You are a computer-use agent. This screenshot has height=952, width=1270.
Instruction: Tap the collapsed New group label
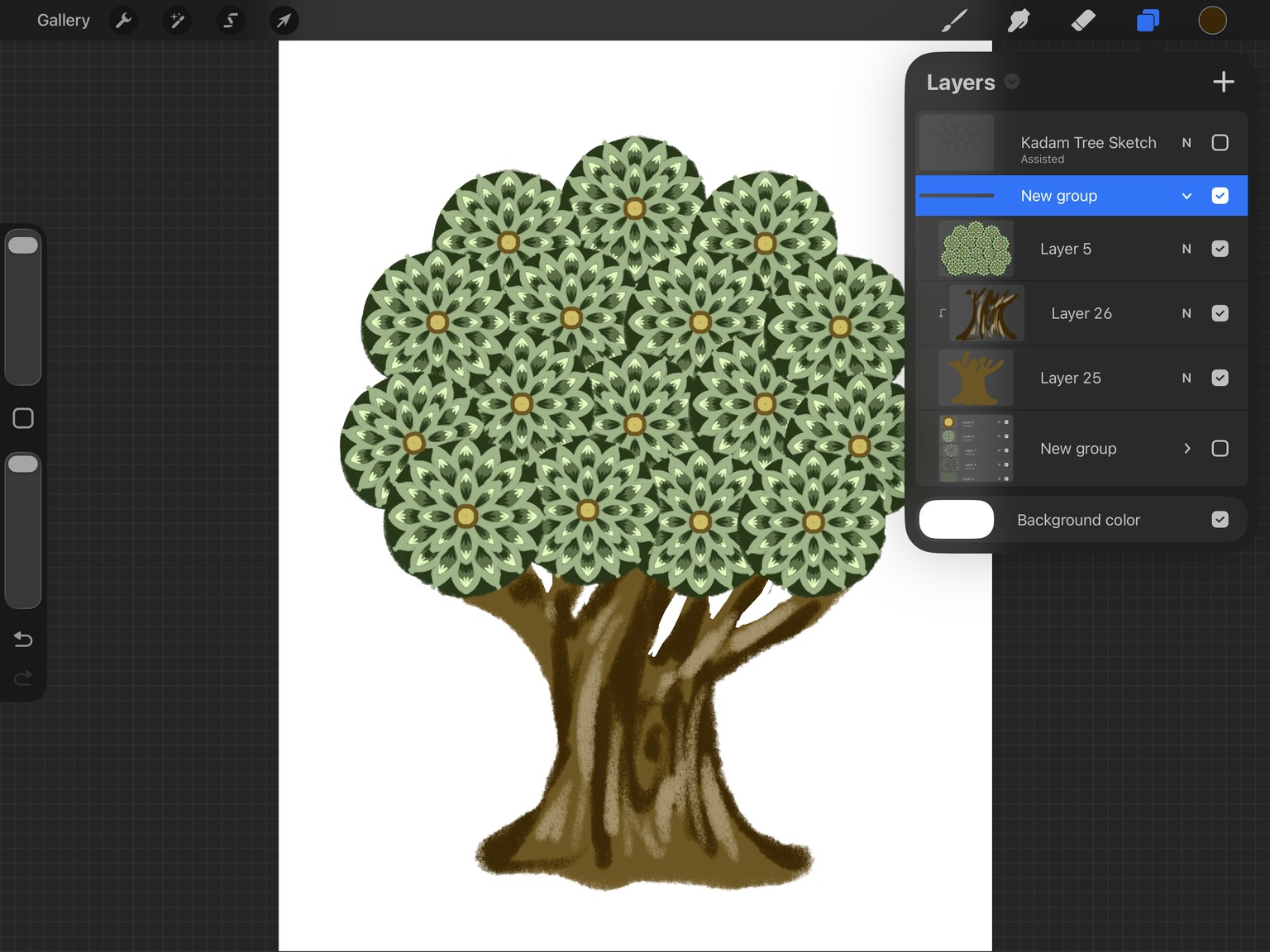(1078, 449)
